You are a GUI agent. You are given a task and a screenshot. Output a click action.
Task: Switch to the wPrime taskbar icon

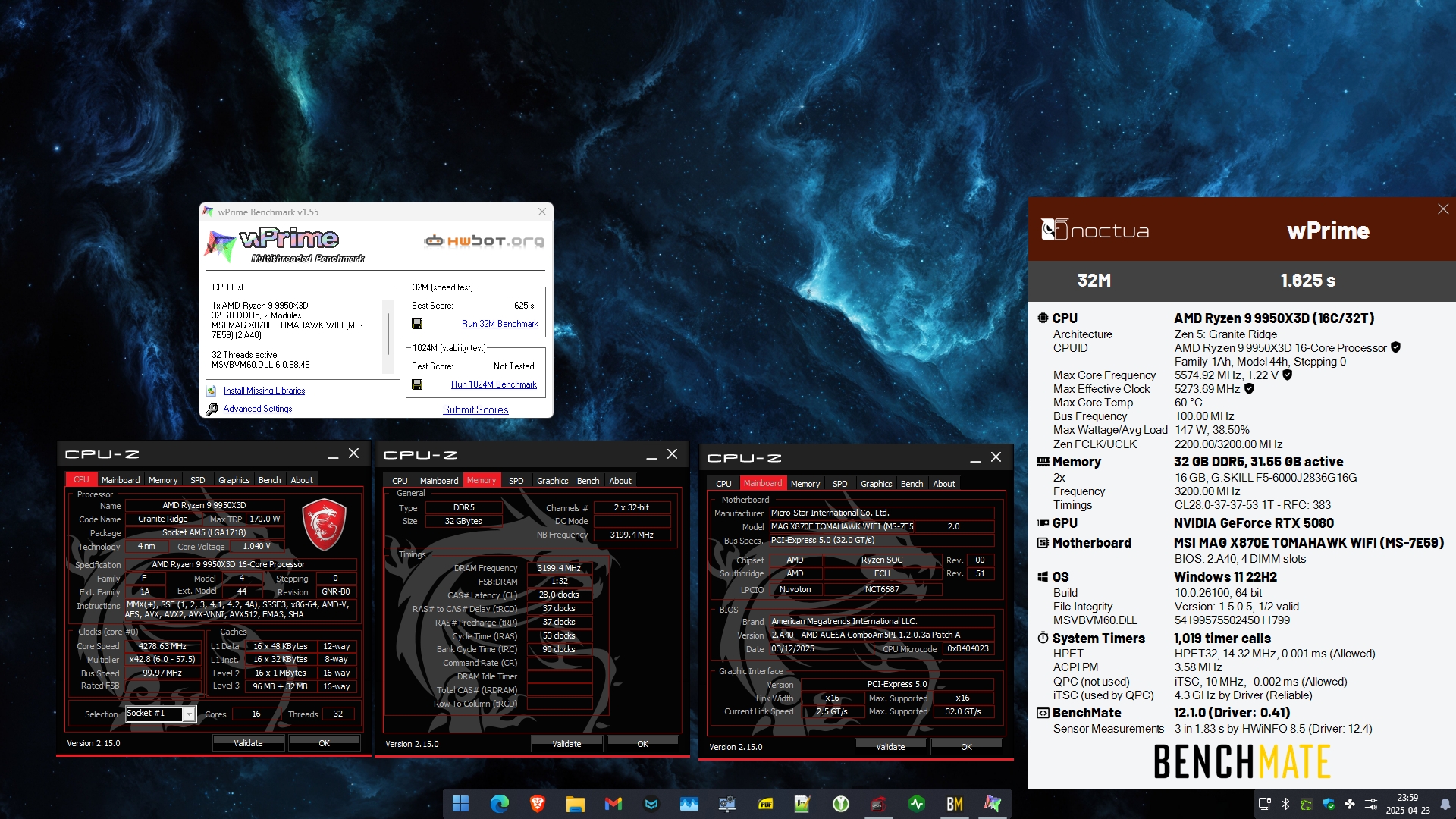click(x=993, y=804)
